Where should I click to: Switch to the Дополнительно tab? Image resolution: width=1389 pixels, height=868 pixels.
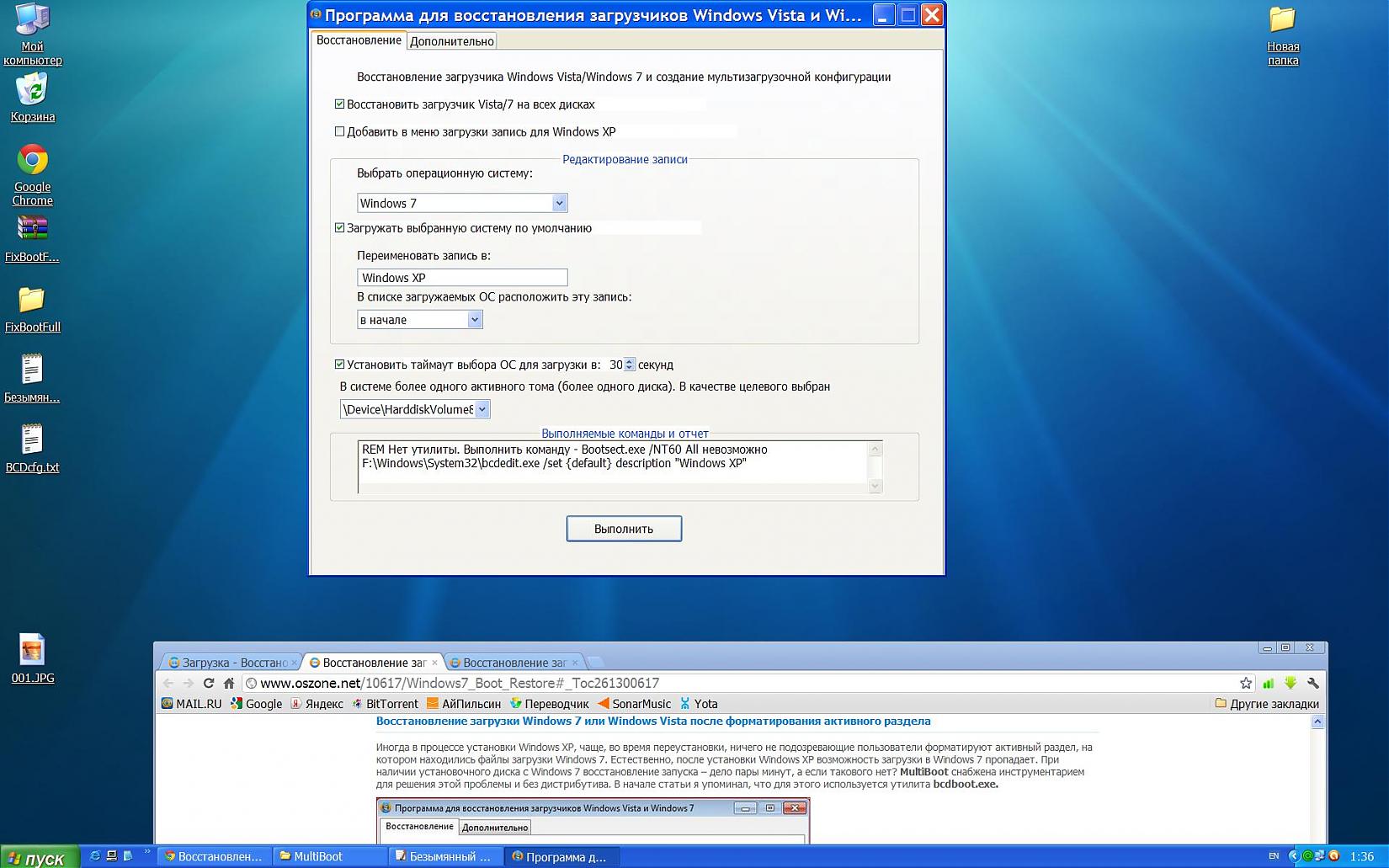[452, 41]
